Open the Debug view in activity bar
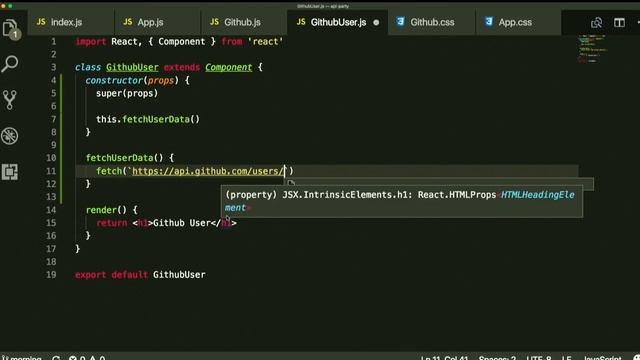The width and height of the screenshot is (640, 360). point(10,136)
